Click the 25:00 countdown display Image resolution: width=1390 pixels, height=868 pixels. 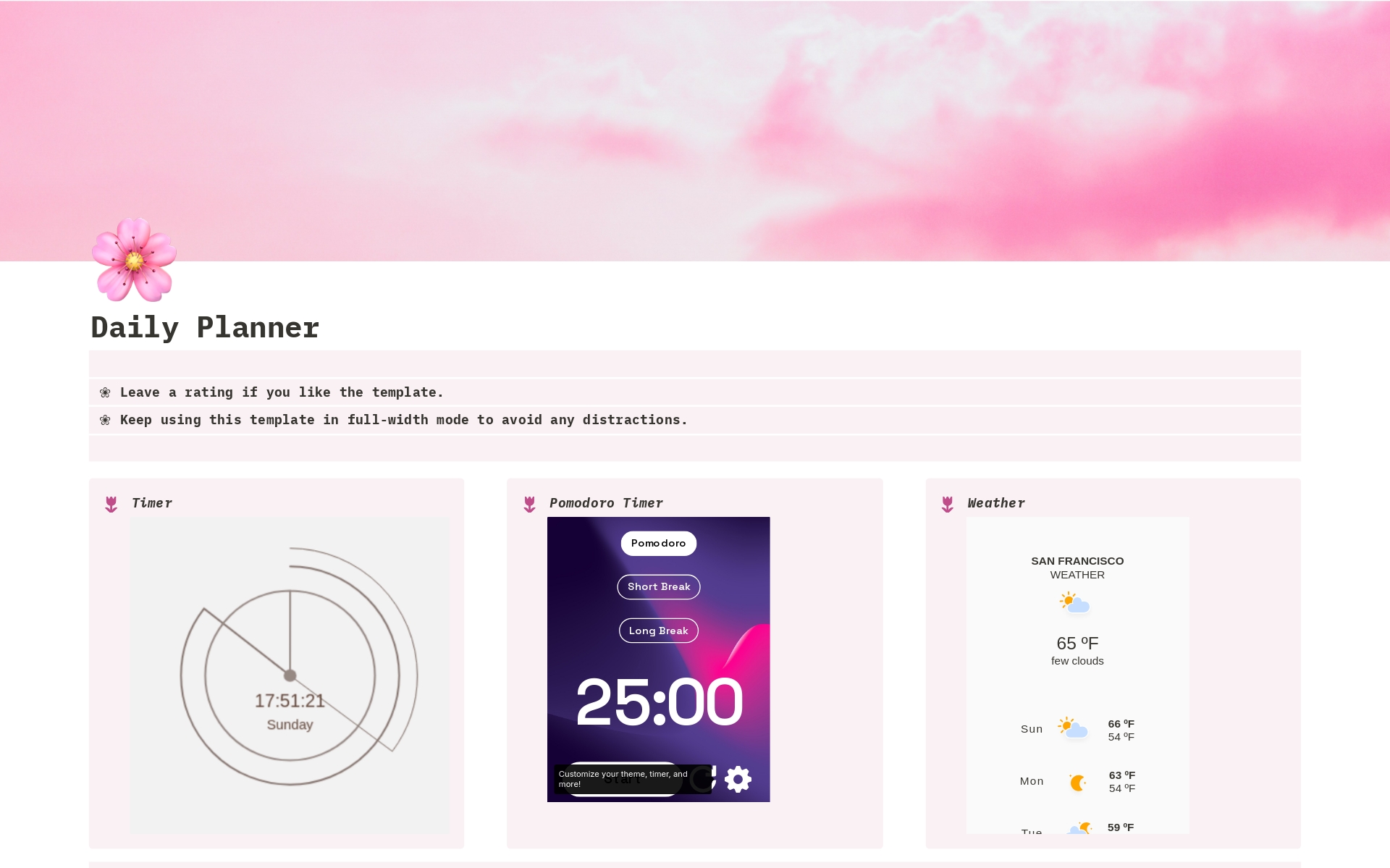(658, 701)
